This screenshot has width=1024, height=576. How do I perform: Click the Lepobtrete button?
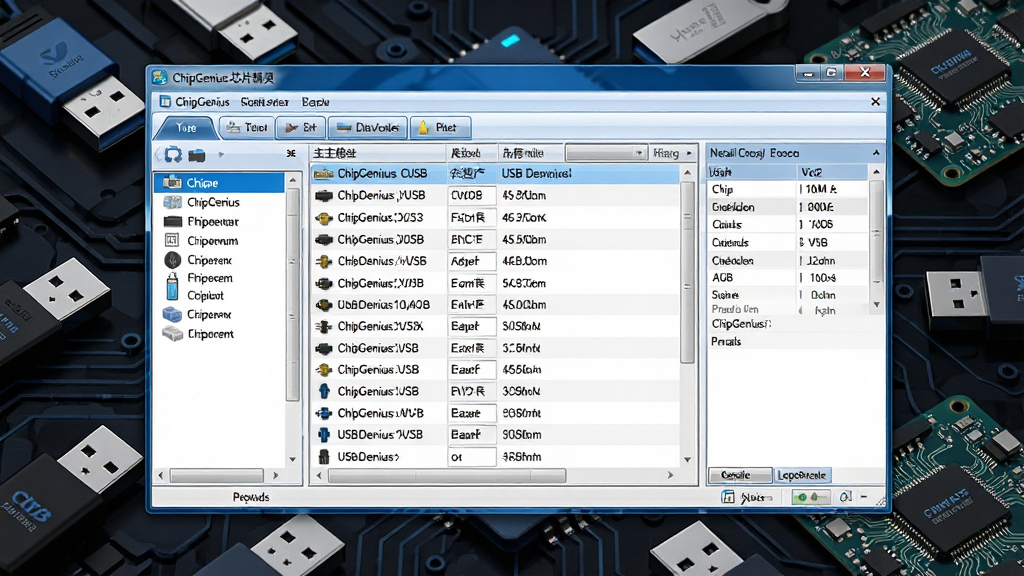(x=802, y=475)
